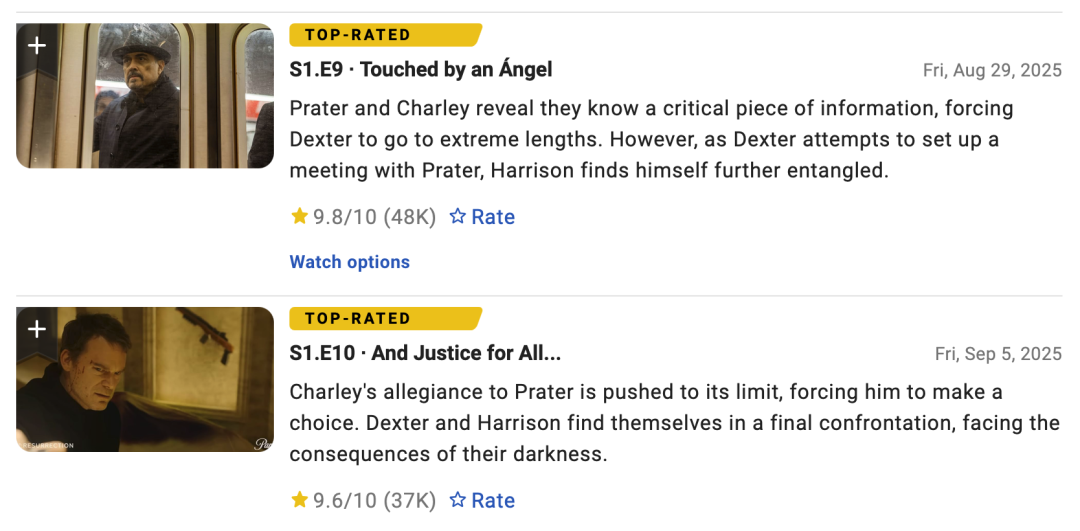
Task: Click air date Fri, Sep 5, 2025
Action: click(998, 354)
